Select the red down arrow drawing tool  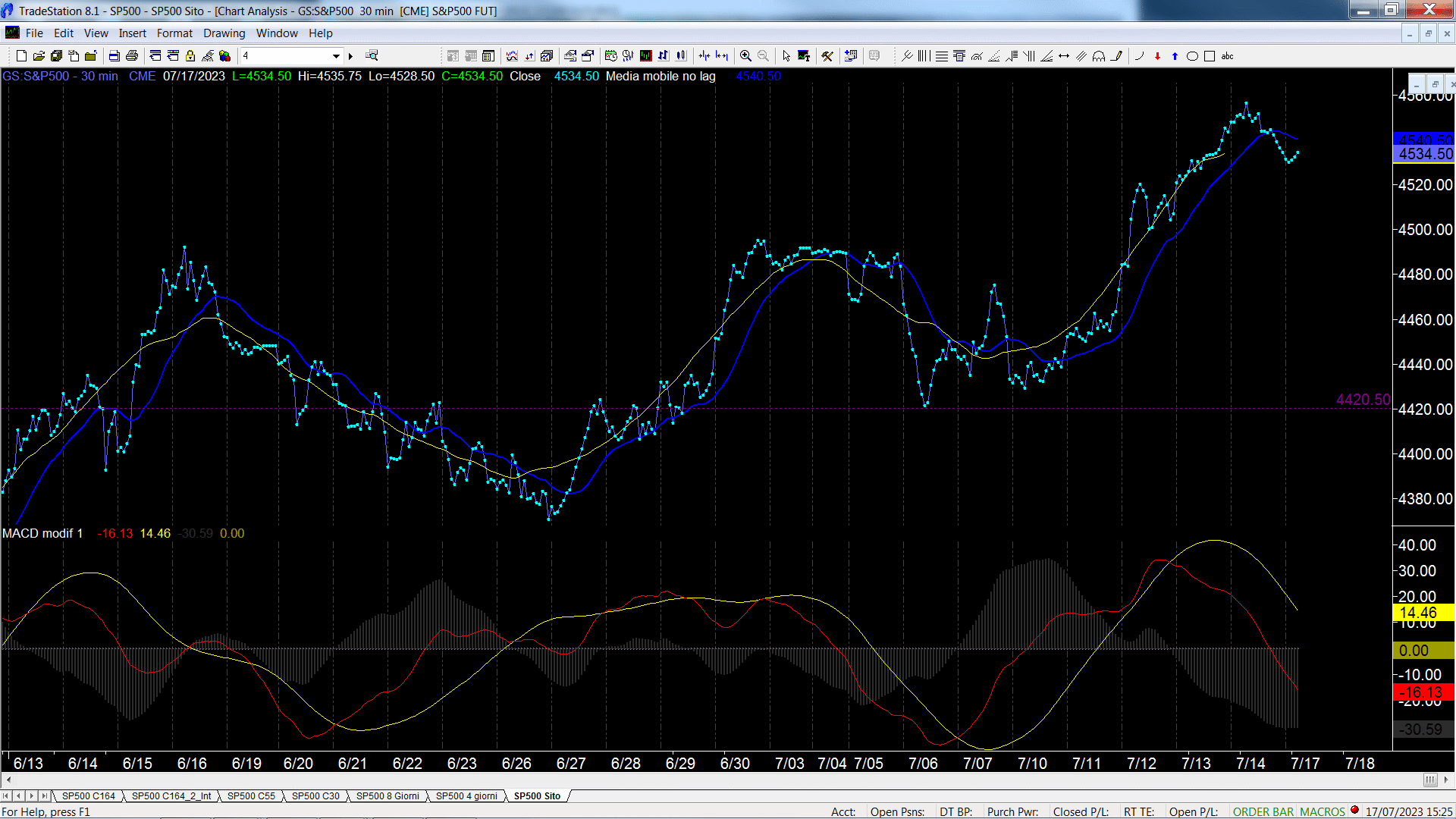[1157, 56]
